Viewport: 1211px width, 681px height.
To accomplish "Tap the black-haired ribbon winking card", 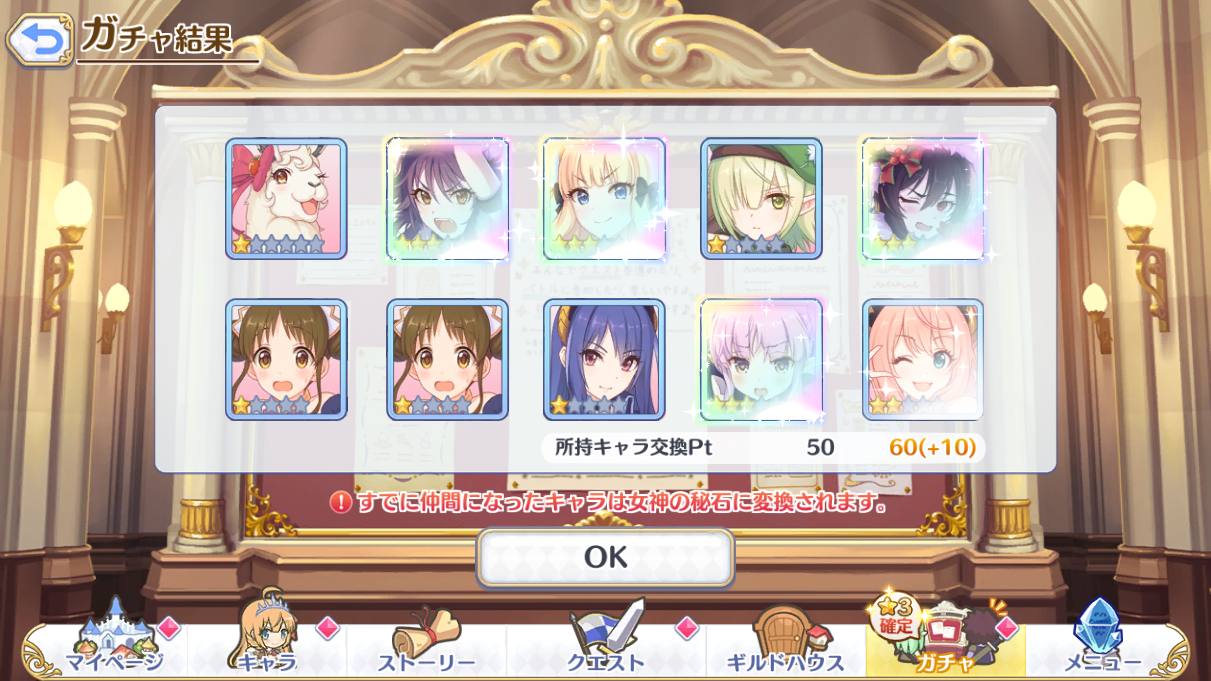I will click(x=923, y=199).
